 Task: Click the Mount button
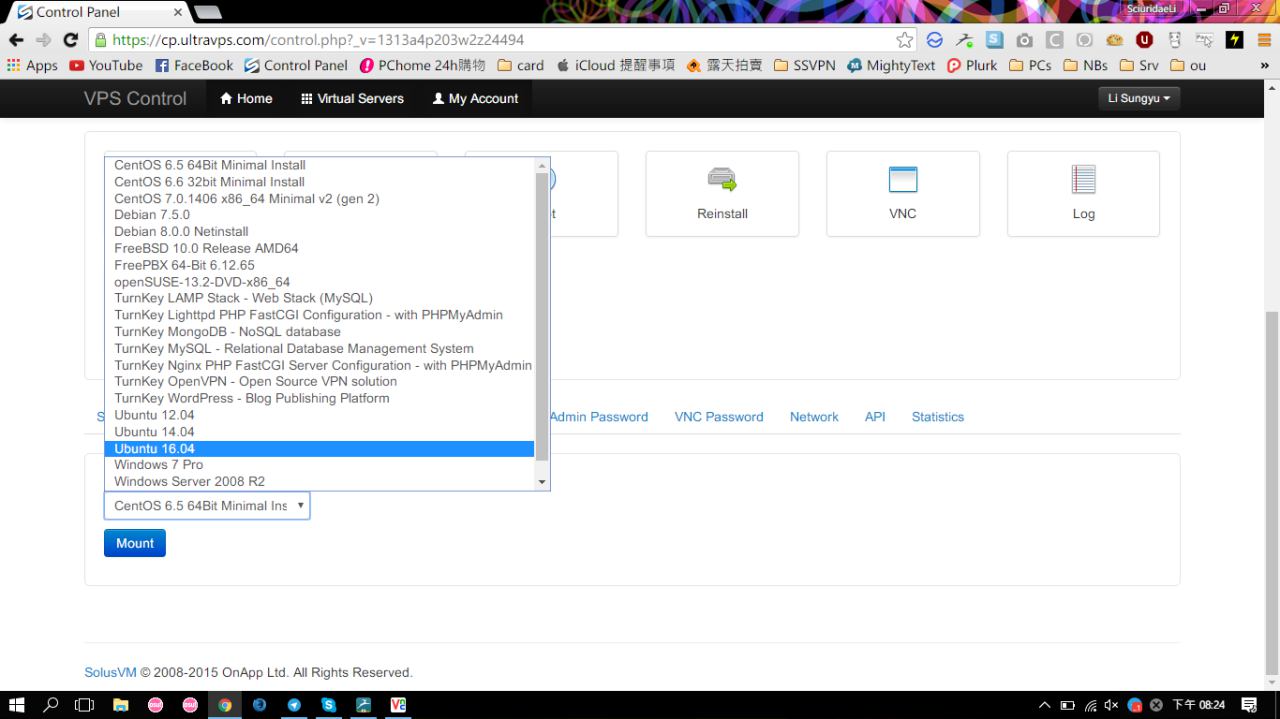(x=135, y=543)
